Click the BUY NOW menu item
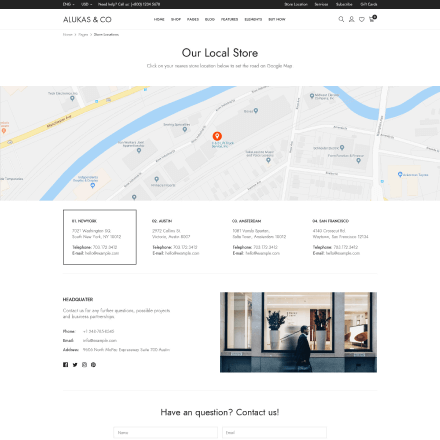 (x=277, y=19)
